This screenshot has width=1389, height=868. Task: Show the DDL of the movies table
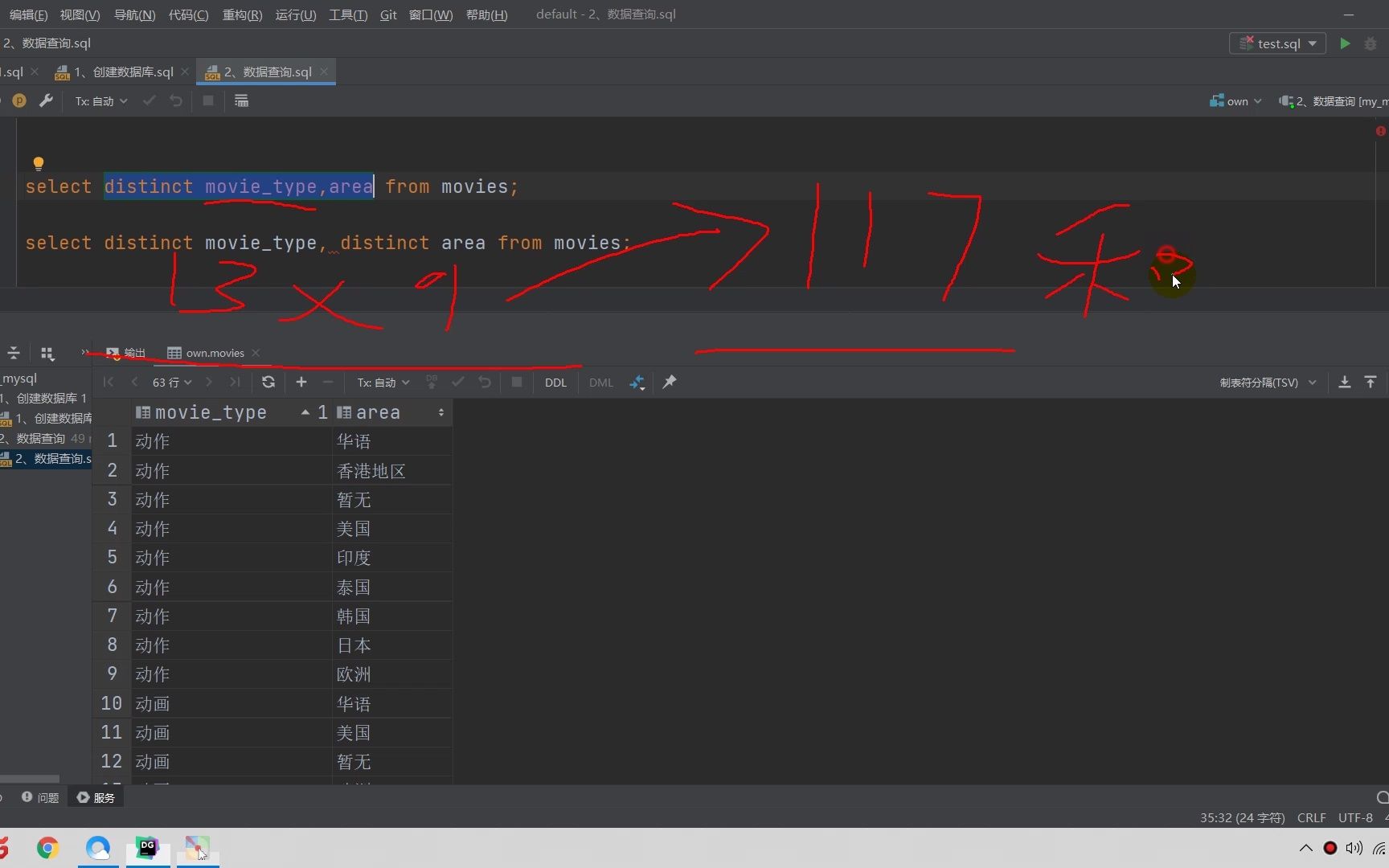555,382
